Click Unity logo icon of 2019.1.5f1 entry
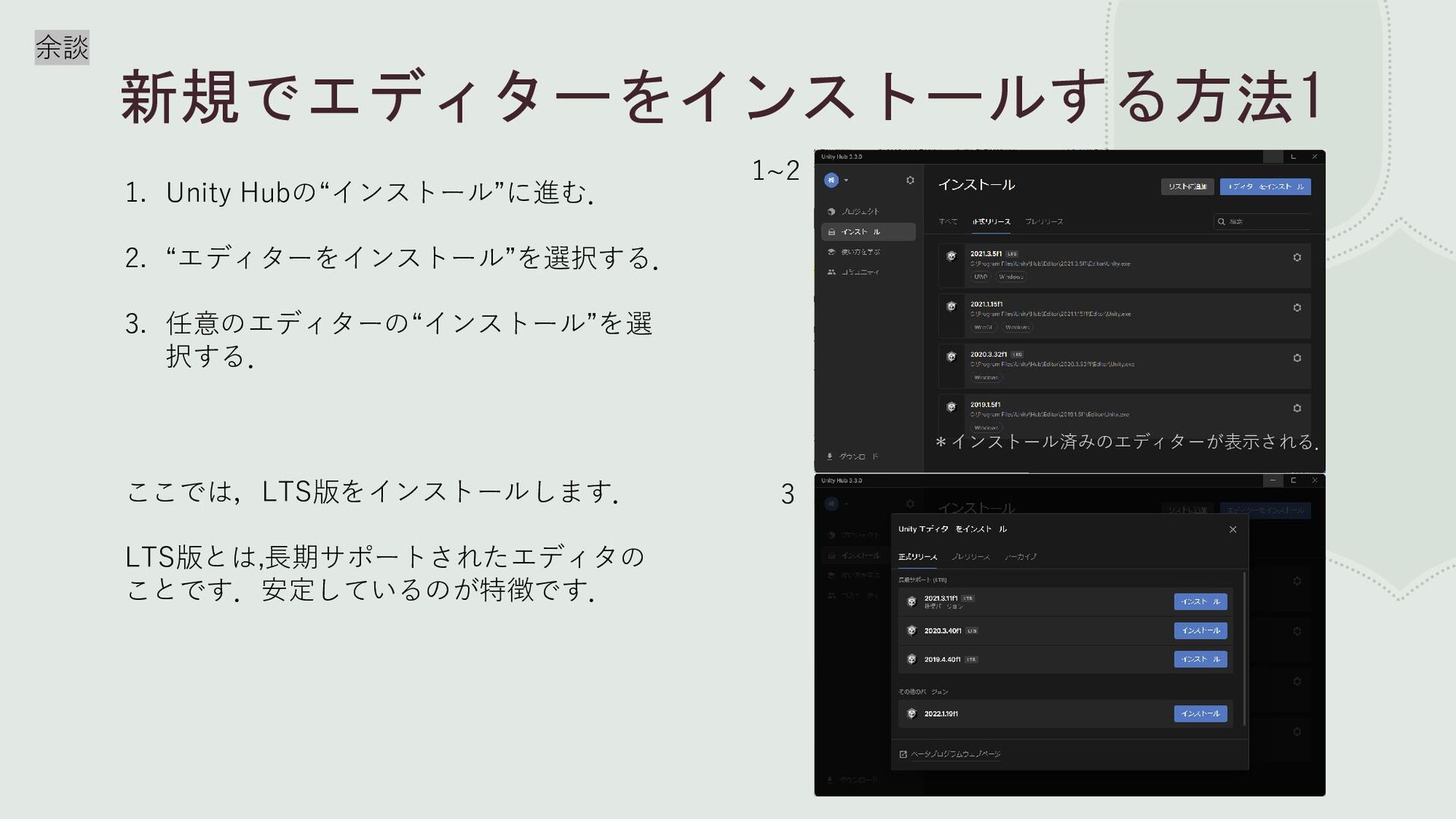The width and height of the screenshot is (1456, 819). [951, 406]
